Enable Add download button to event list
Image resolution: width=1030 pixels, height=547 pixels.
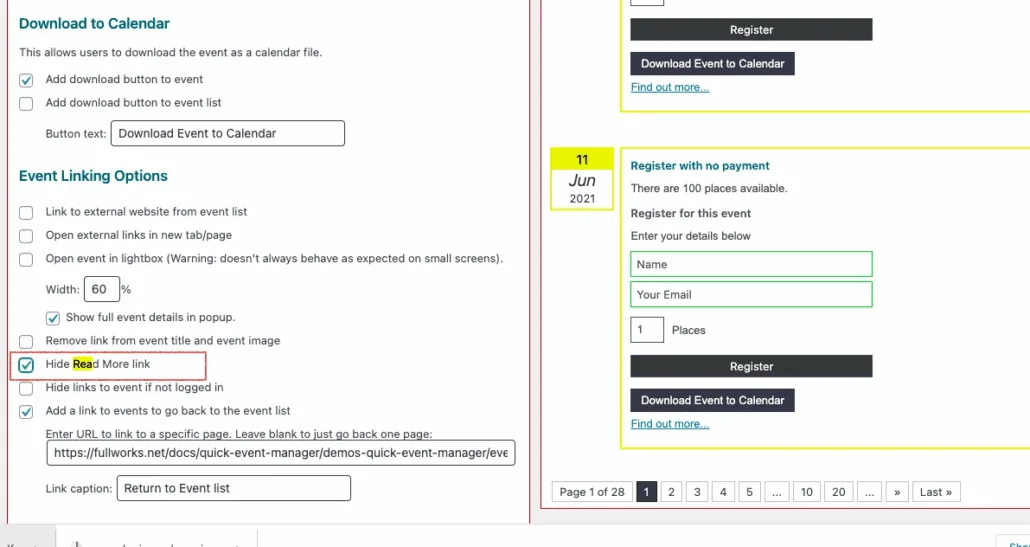(x=26, y=104)
